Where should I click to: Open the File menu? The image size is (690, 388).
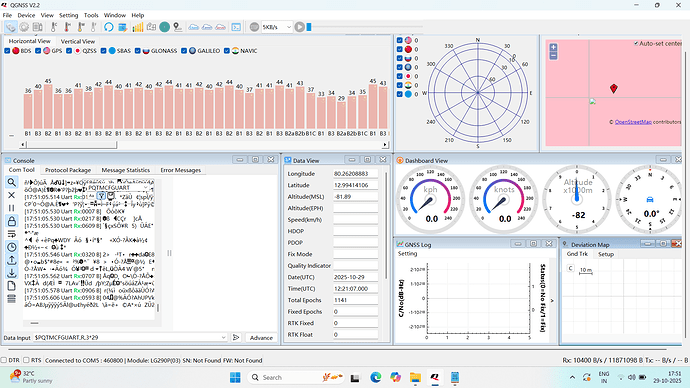pos(7,15)
